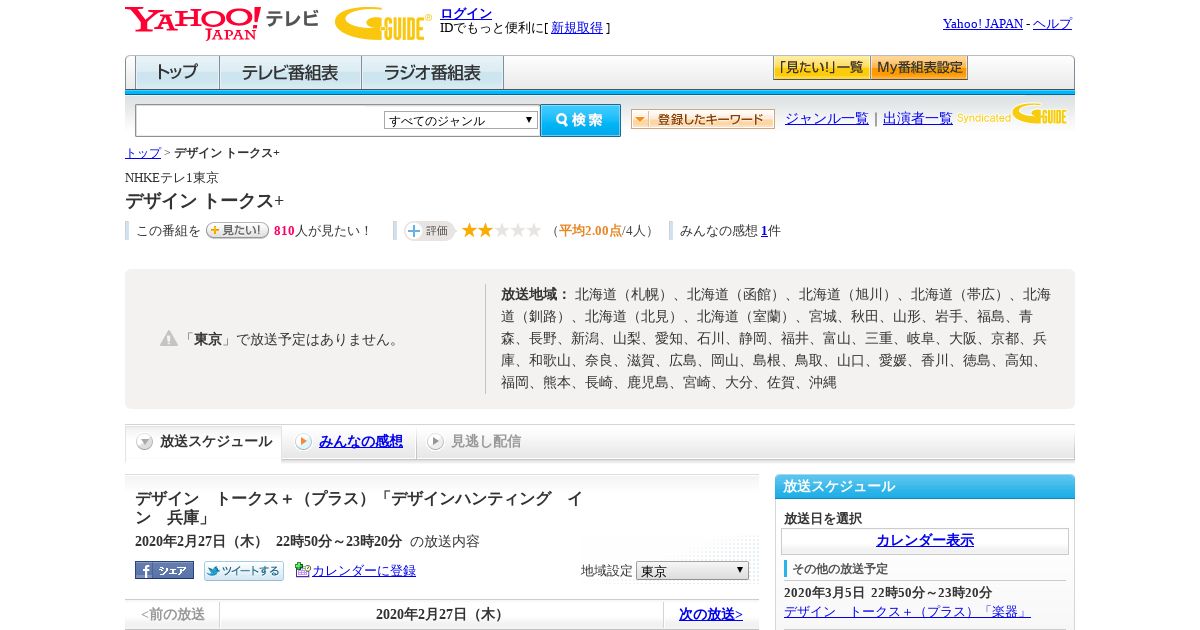This screenshot has width=1200, height=630.
Task: Click the 放送日を選択 label
Action: 823,519
